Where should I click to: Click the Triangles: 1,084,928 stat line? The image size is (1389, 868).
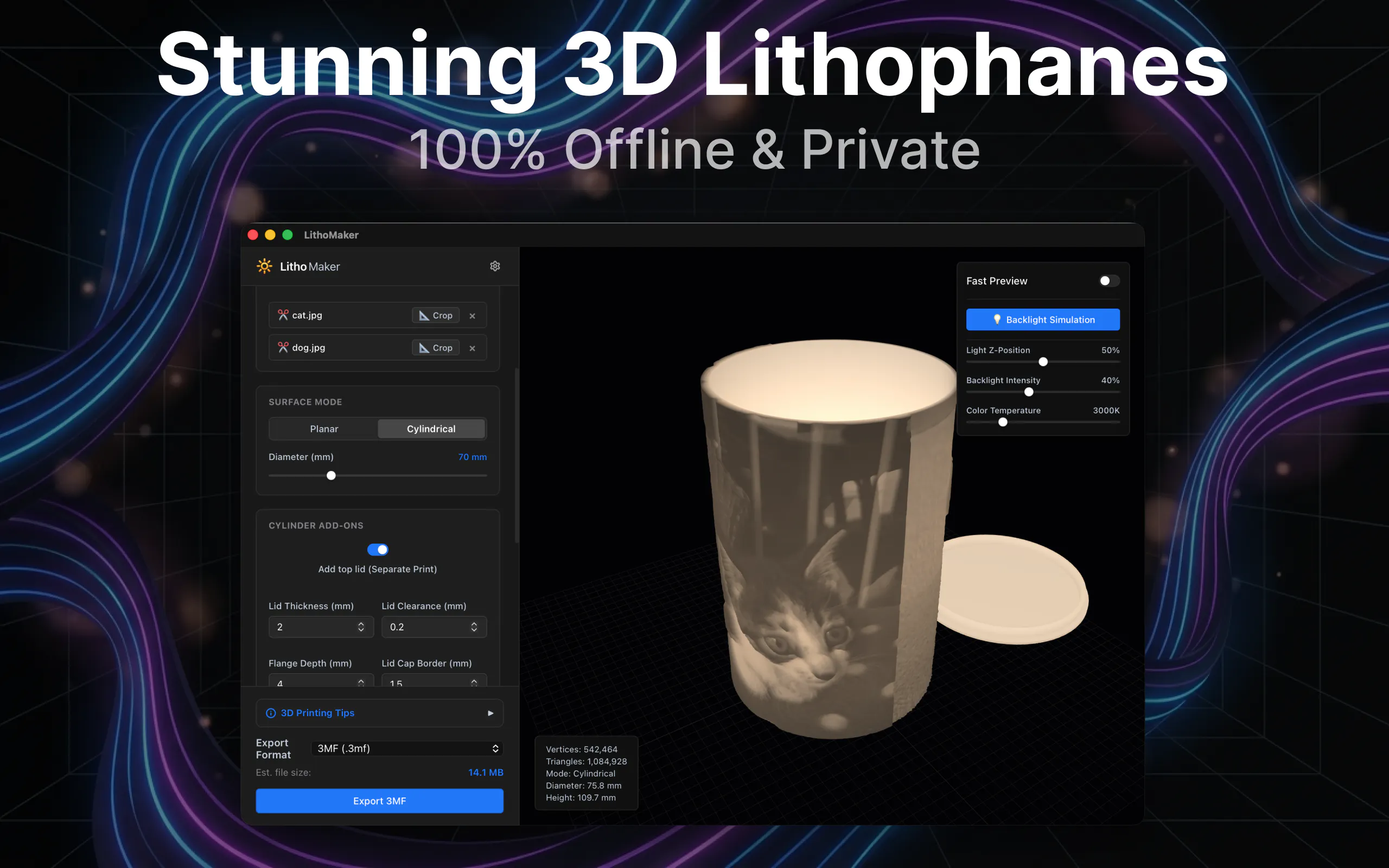586,761
